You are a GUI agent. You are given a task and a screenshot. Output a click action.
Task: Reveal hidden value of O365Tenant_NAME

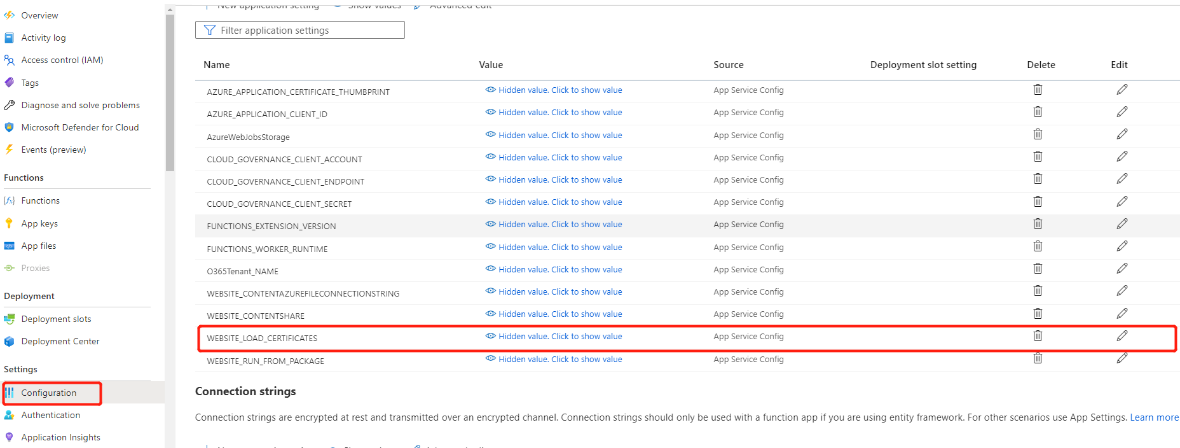point(554,270)
